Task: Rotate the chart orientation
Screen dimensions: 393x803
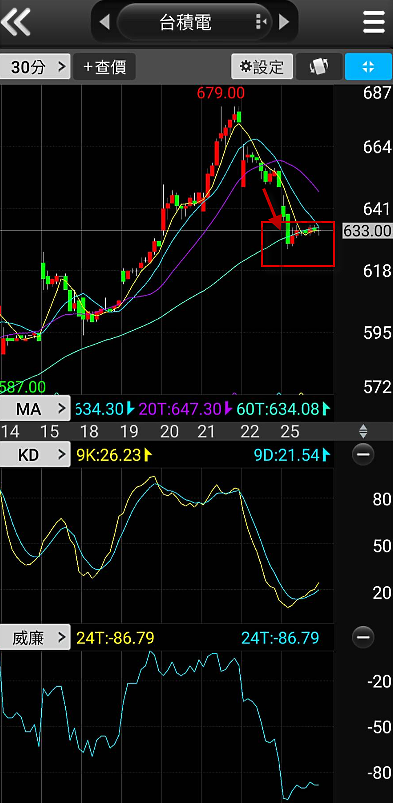Action: (319, 67)
